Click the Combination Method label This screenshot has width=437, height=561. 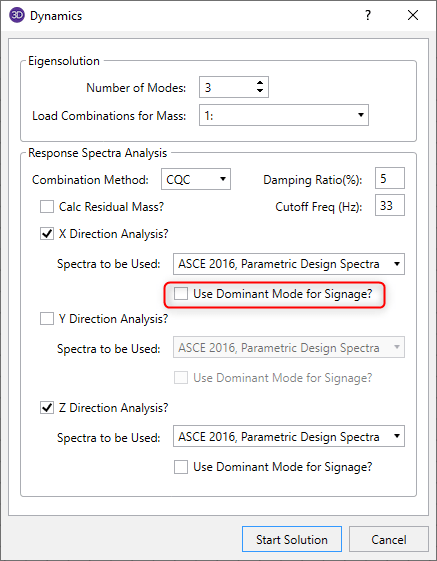coord(90,180)
